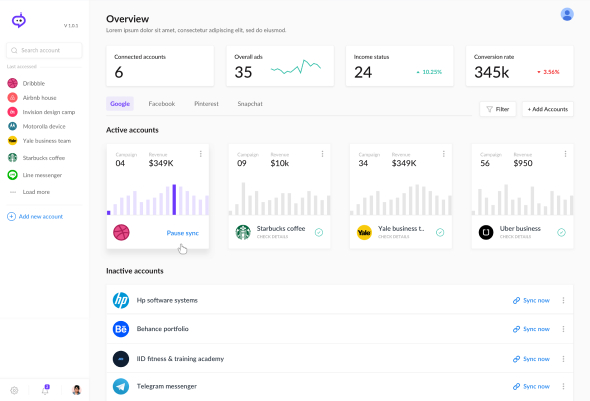This screenshot has height=401, width=590.
Task: Open notifications bell icon
Action: click(45, 390)
